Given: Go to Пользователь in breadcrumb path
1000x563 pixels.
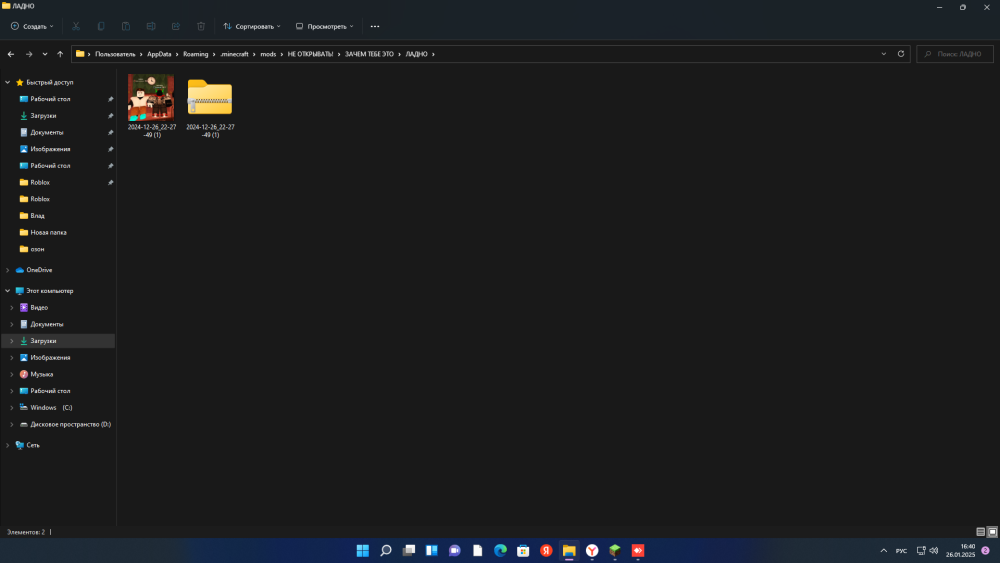Looking at the screenshot, I should tap(115, 54).
